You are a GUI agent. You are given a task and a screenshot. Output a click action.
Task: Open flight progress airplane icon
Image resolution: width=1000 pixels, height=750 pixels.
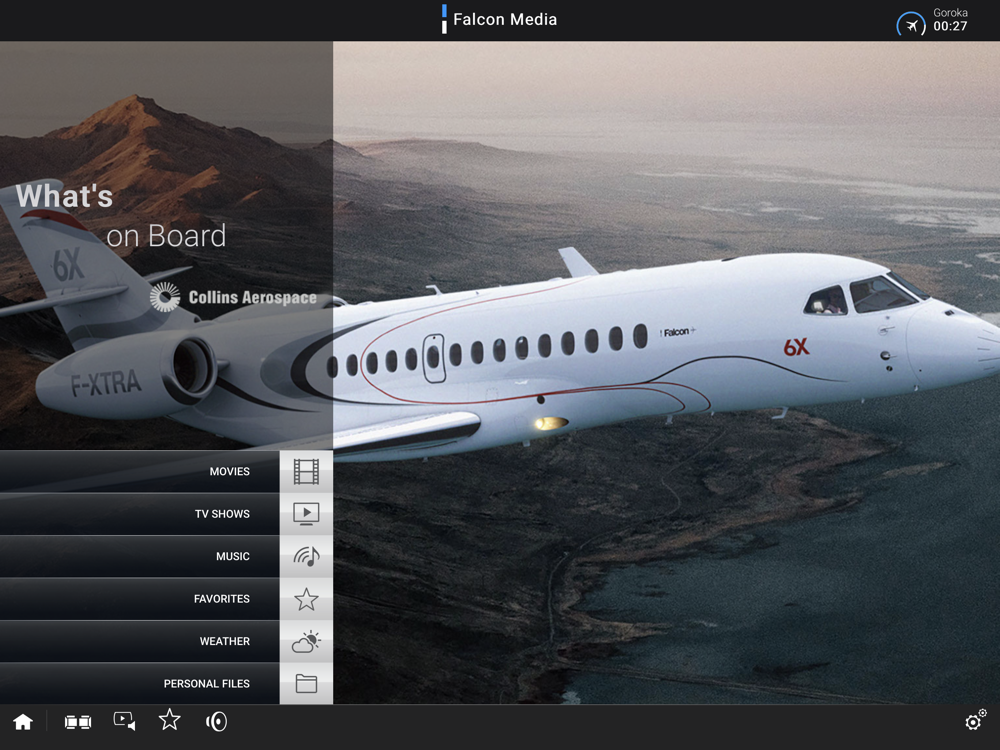(x=911, y=25)
